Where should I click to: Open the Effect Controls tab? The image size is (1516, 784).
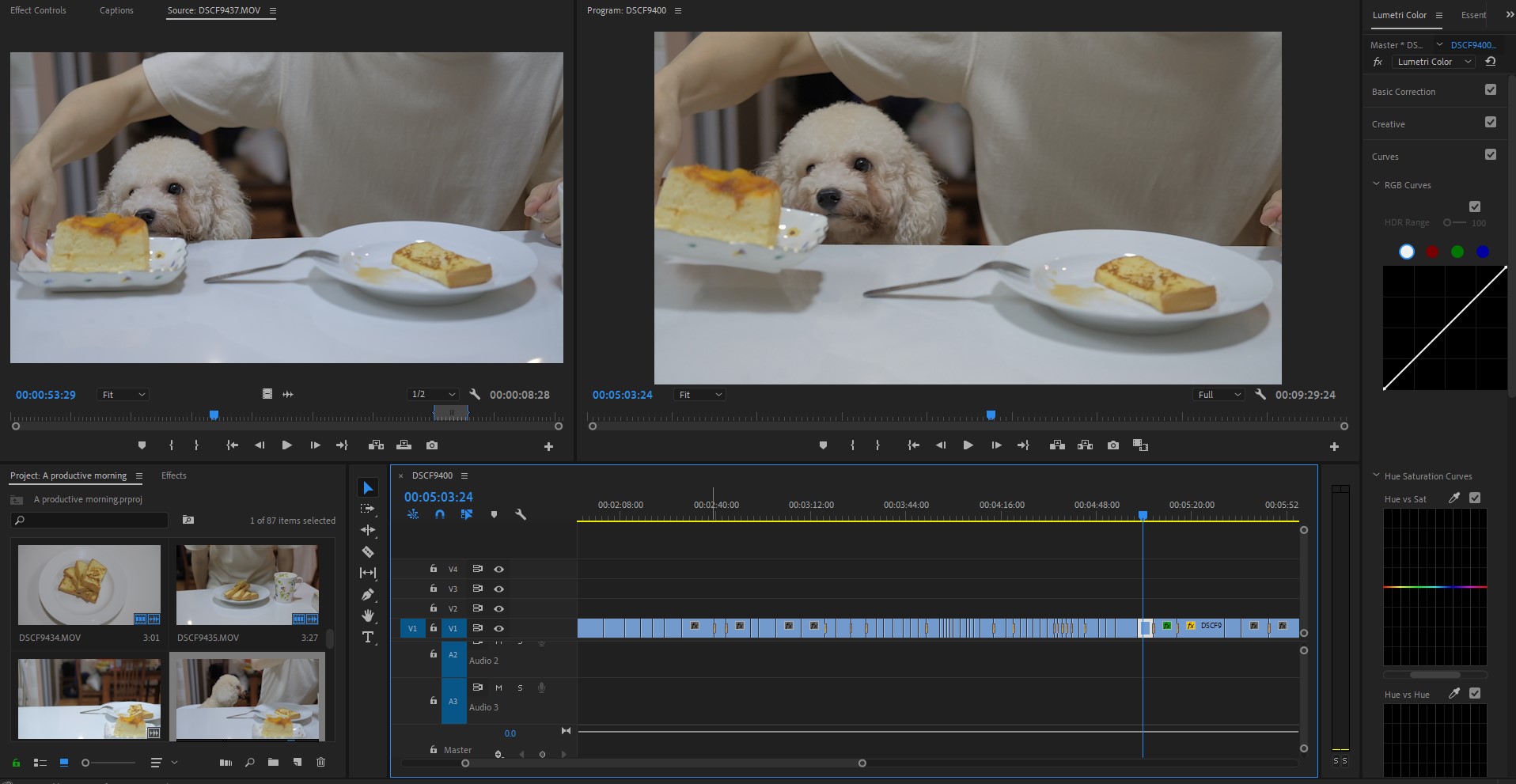point(38,10)
